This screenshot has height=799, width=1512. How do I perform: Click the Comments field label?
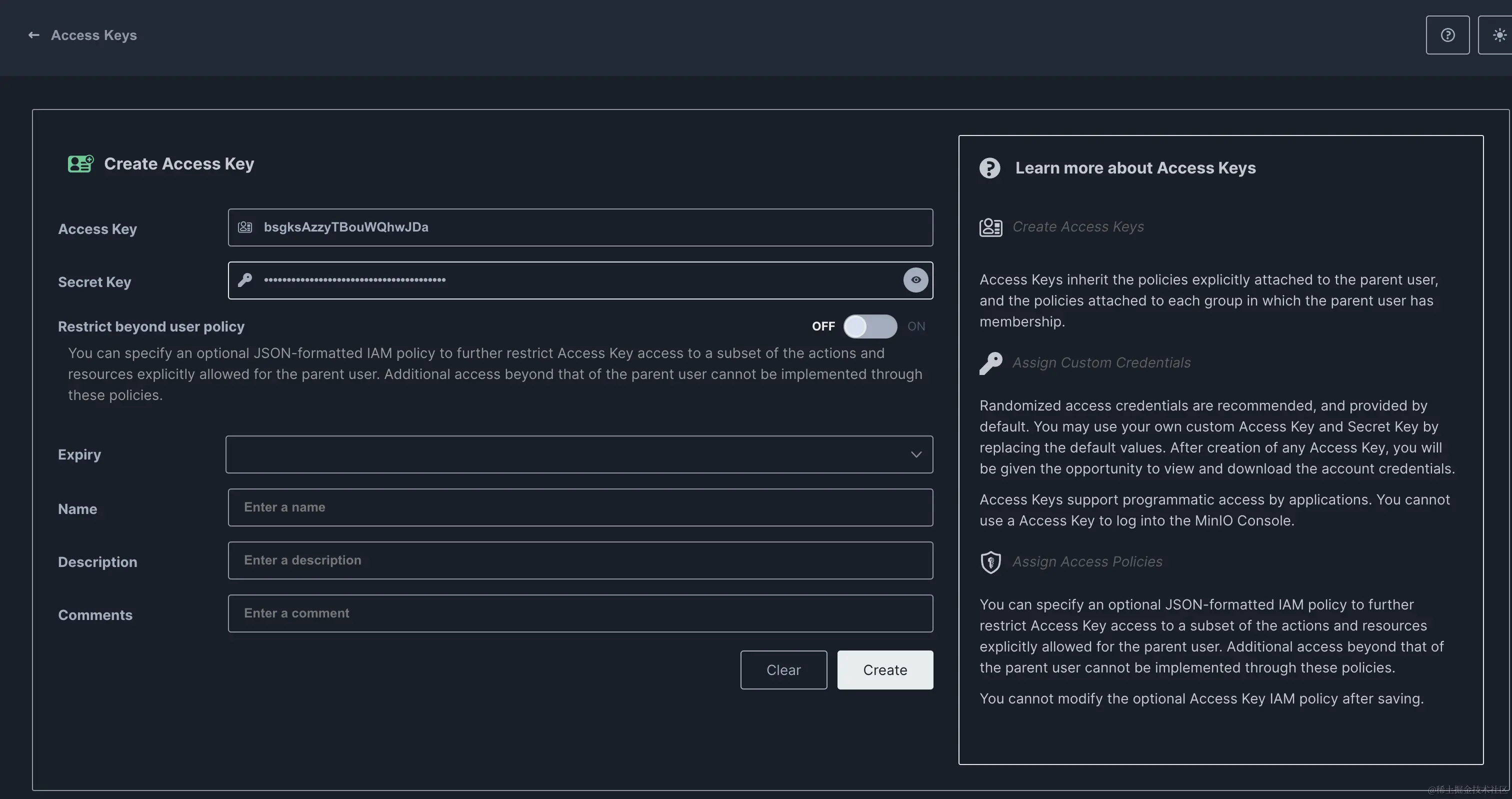(x=95, y=615)
